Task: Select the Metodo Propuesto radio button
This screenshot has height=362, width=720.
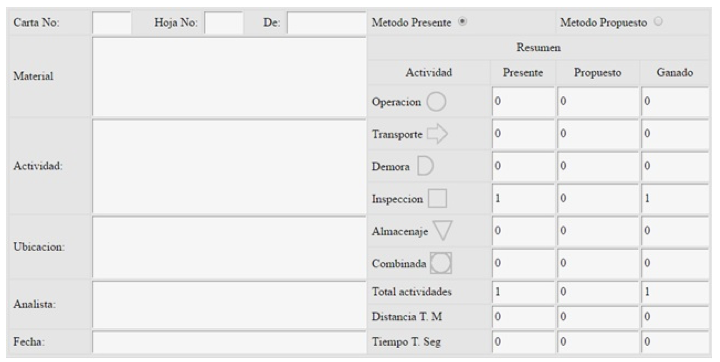Action: click(x=658, y=22)
